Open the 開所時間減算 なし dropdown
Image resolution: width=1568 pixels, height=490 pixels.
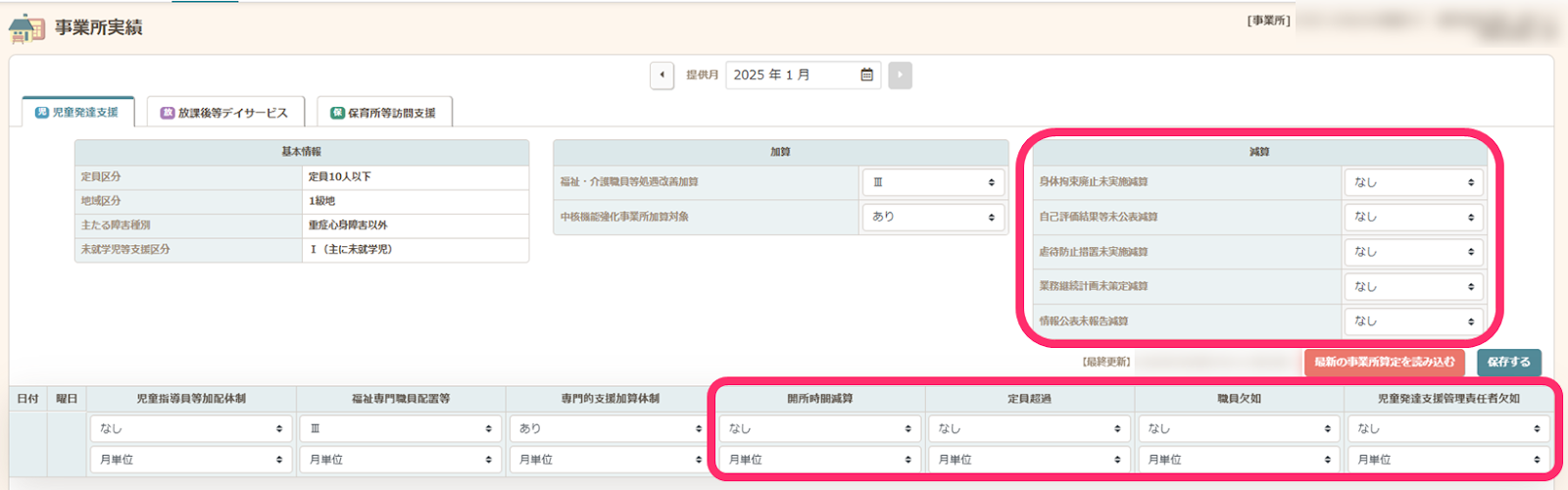point(819,428)
